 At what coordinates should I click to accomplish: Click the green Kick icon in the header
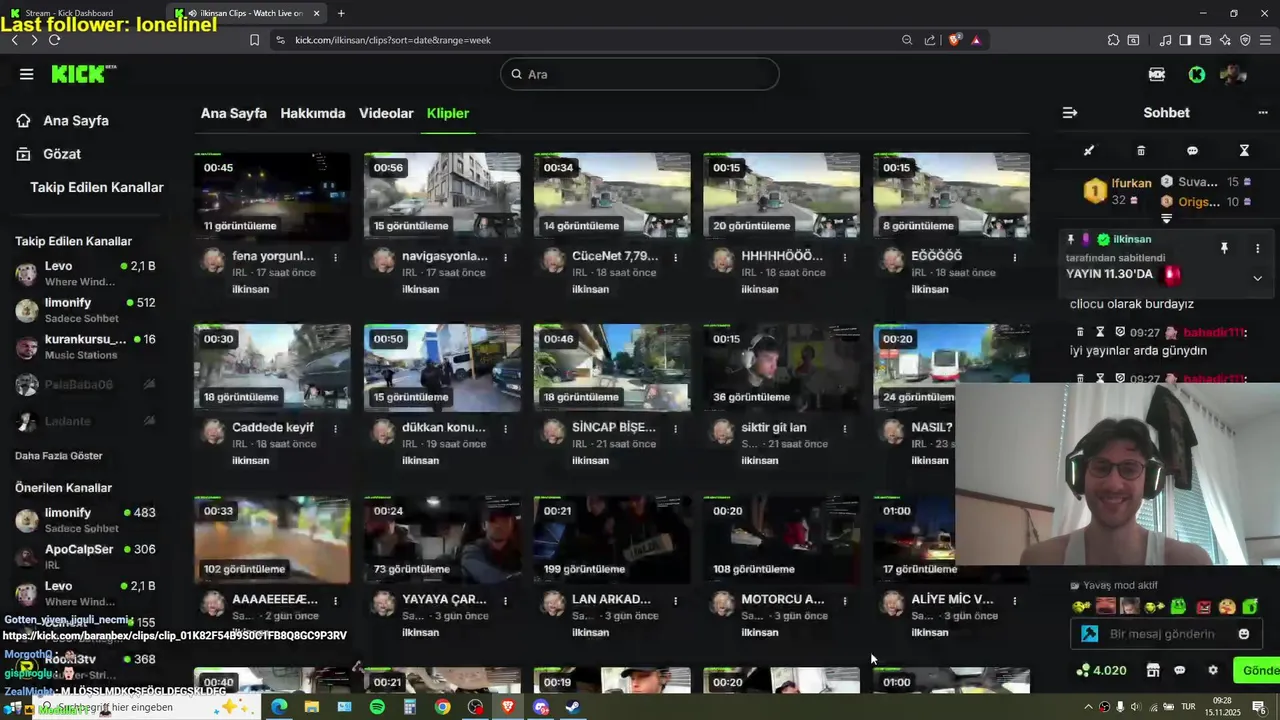click(x=1197, y=74)
